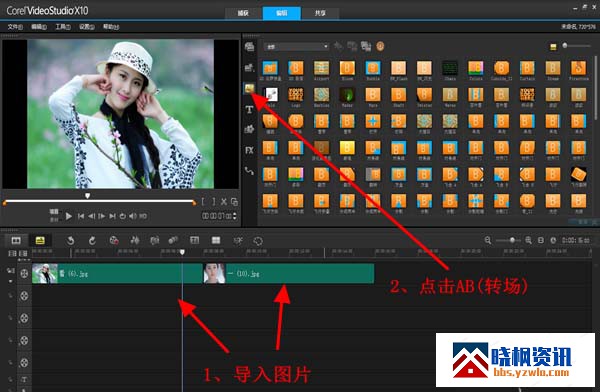Select the Airport transition thumbnail
The height and width of the screenshot is (392, 600).
(x=321, y=69)
